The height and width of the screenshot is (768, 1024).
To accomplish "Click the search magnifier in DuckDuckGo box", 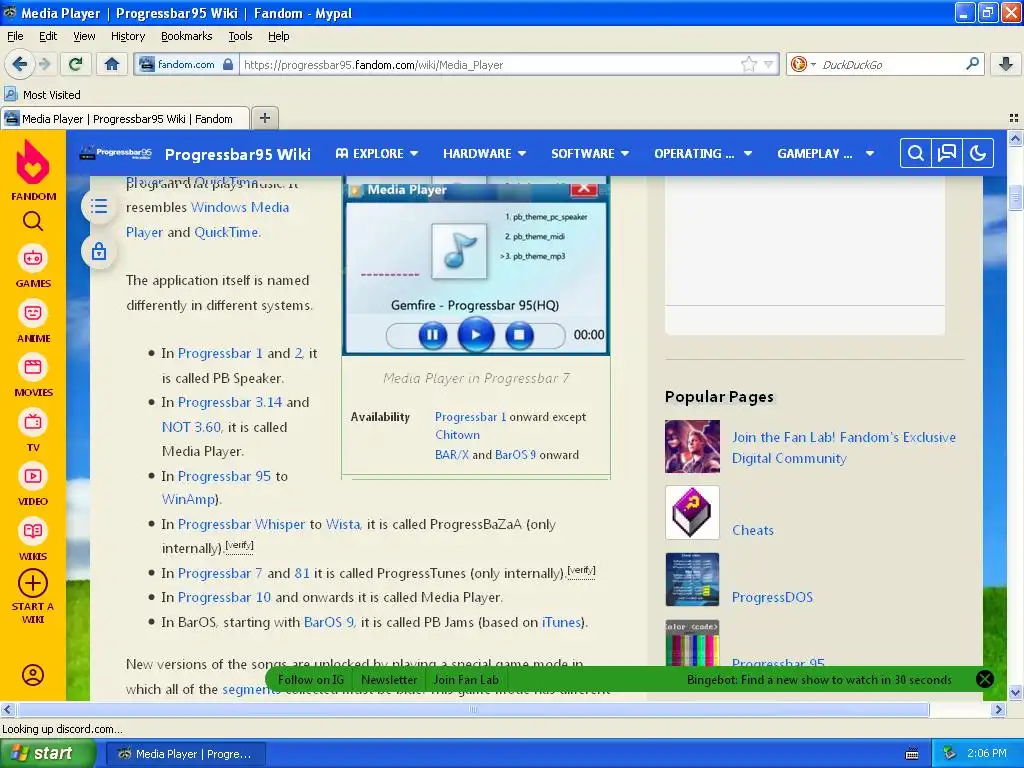I will tap(972, 64).
